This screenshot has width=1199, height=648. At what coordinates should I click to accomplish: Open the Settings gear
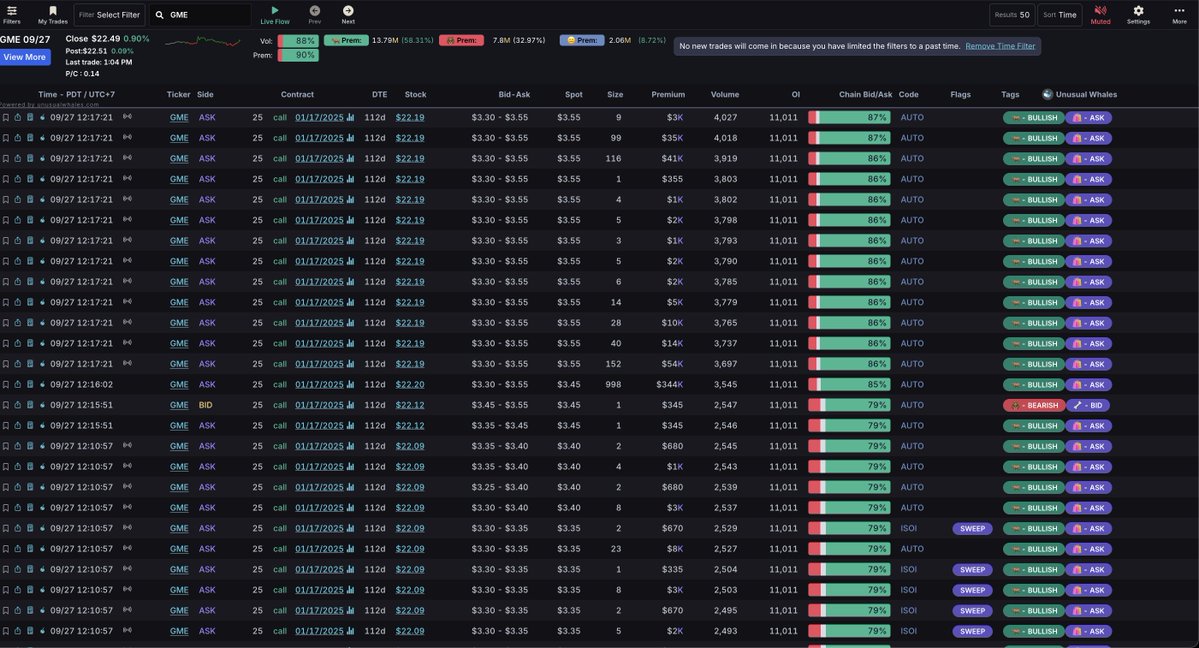pyautogui.click(x=1138, y=11)
